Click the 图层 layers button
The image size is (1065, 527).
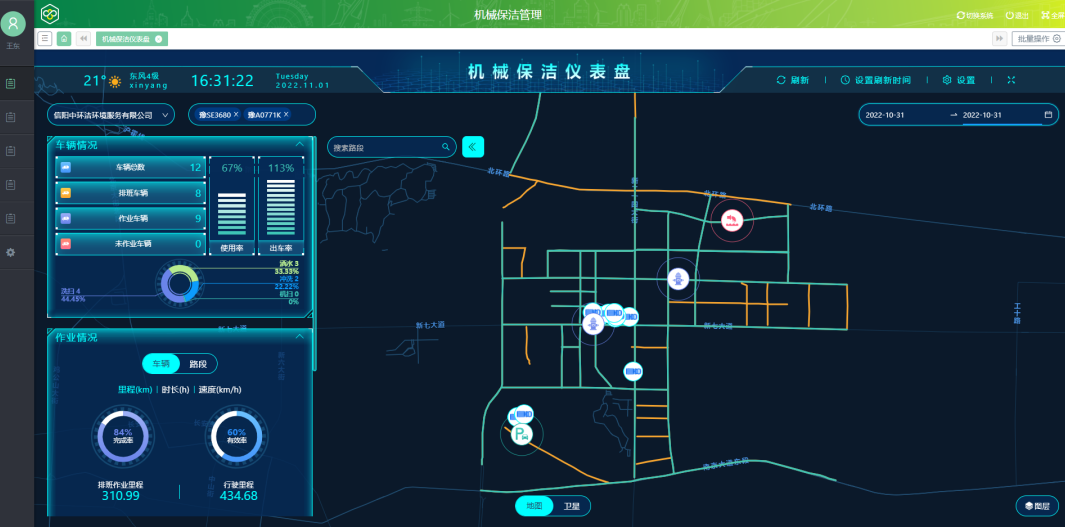pos(1036,506)
